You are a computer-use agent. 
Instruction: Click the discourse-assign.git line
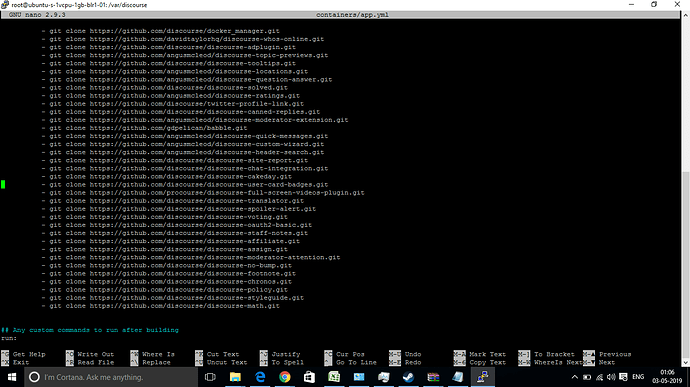tap(165, 249)
